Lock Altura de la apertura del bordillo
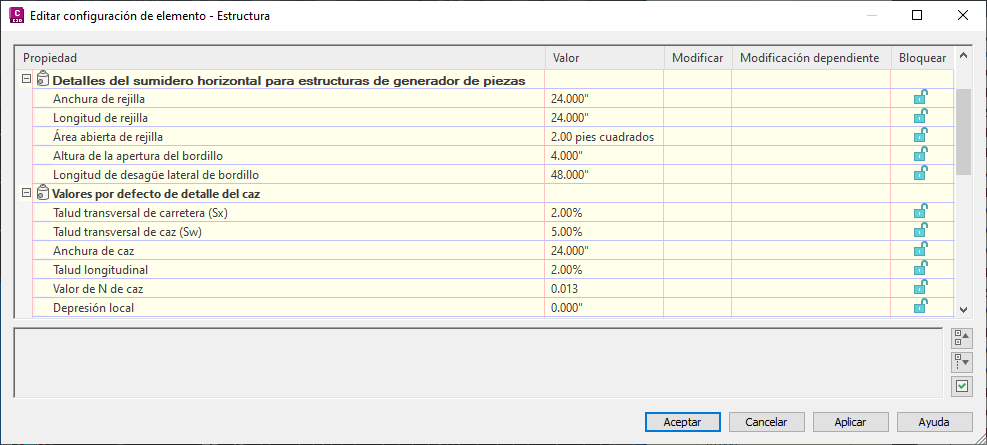Screen dimensions: 987x445 pyautogui.click(x=920, y=155)
